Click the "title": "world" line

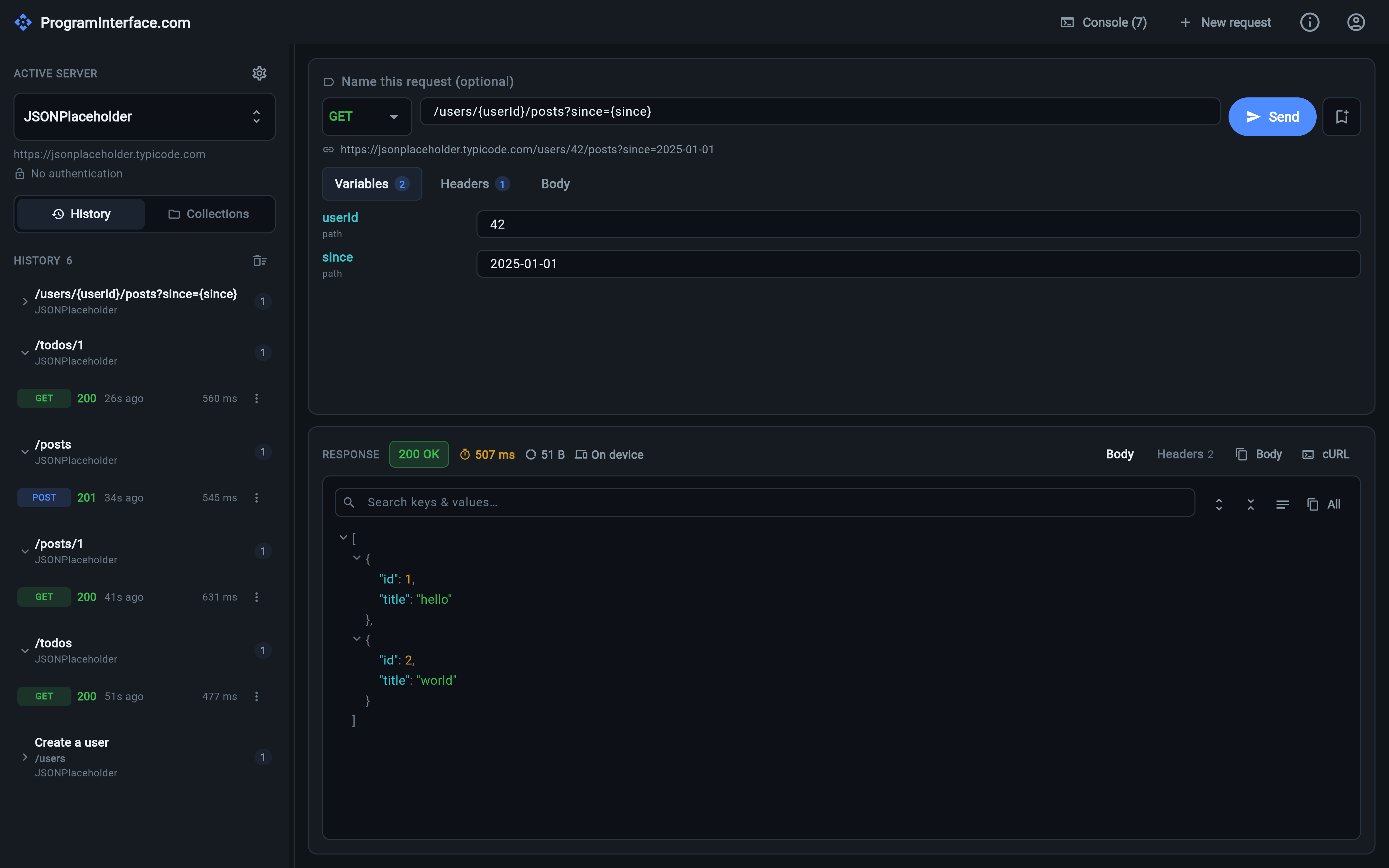click(x=418, y=680)
